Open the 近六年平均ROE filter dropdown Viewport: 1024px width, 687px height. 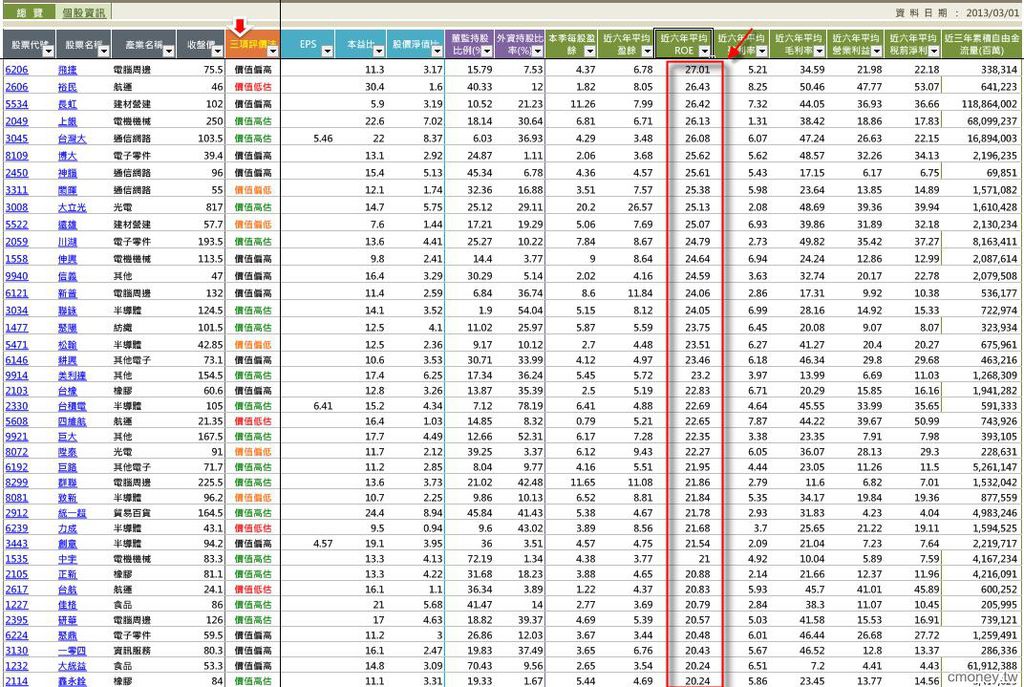click(x=704, y=51)
